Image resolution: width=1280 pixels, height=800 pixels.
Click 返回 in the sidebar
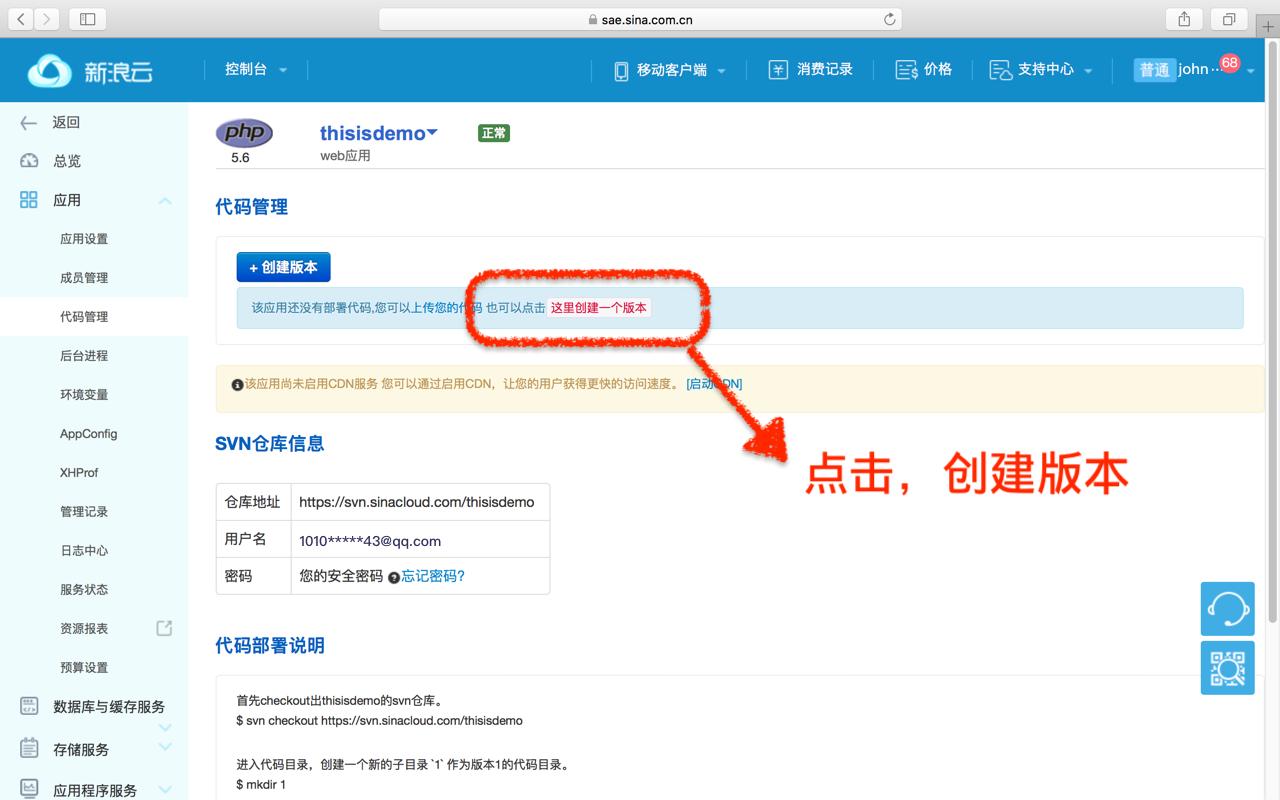pyautogui.click(x=66, y=122)
